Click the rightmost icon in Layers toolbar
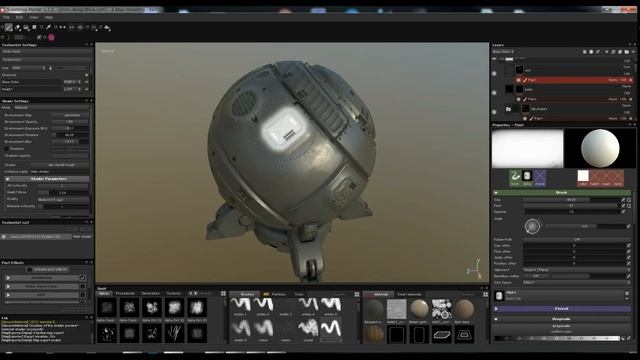This screenshot has width=640, height=360. (x=633, y=52)
